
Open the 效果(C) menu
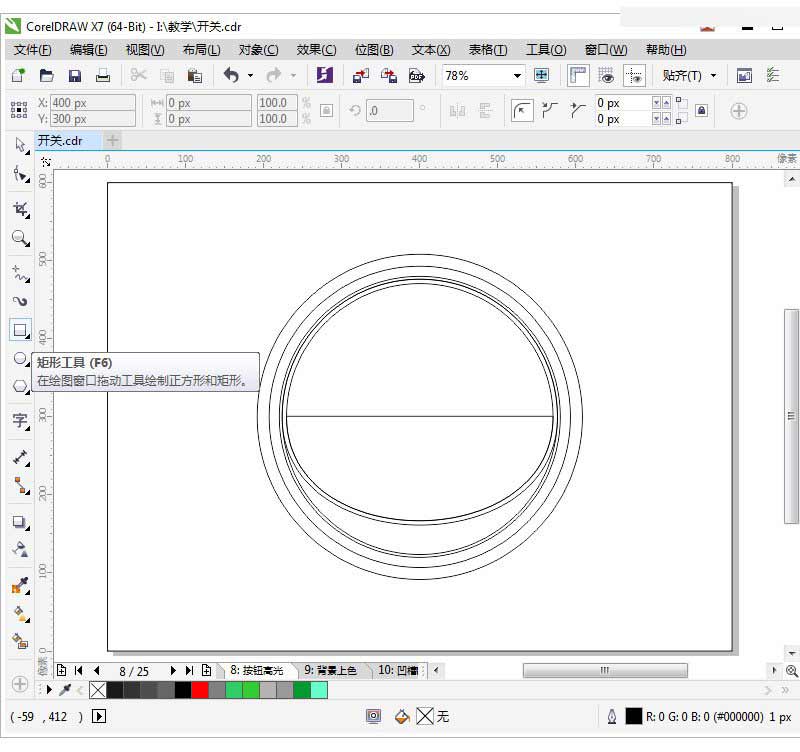point(316,50)
